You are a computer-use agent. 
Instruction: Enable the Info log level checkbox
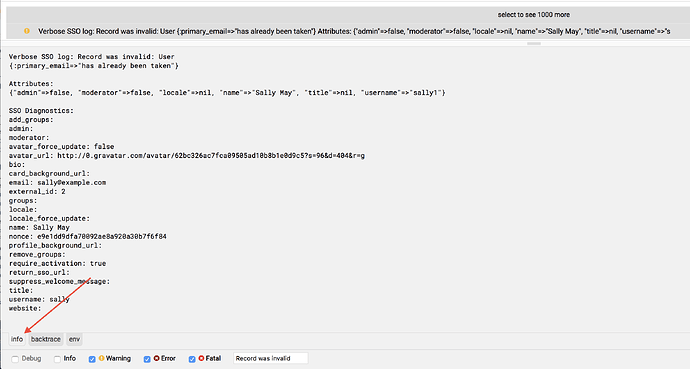click(x=57, y=359)
